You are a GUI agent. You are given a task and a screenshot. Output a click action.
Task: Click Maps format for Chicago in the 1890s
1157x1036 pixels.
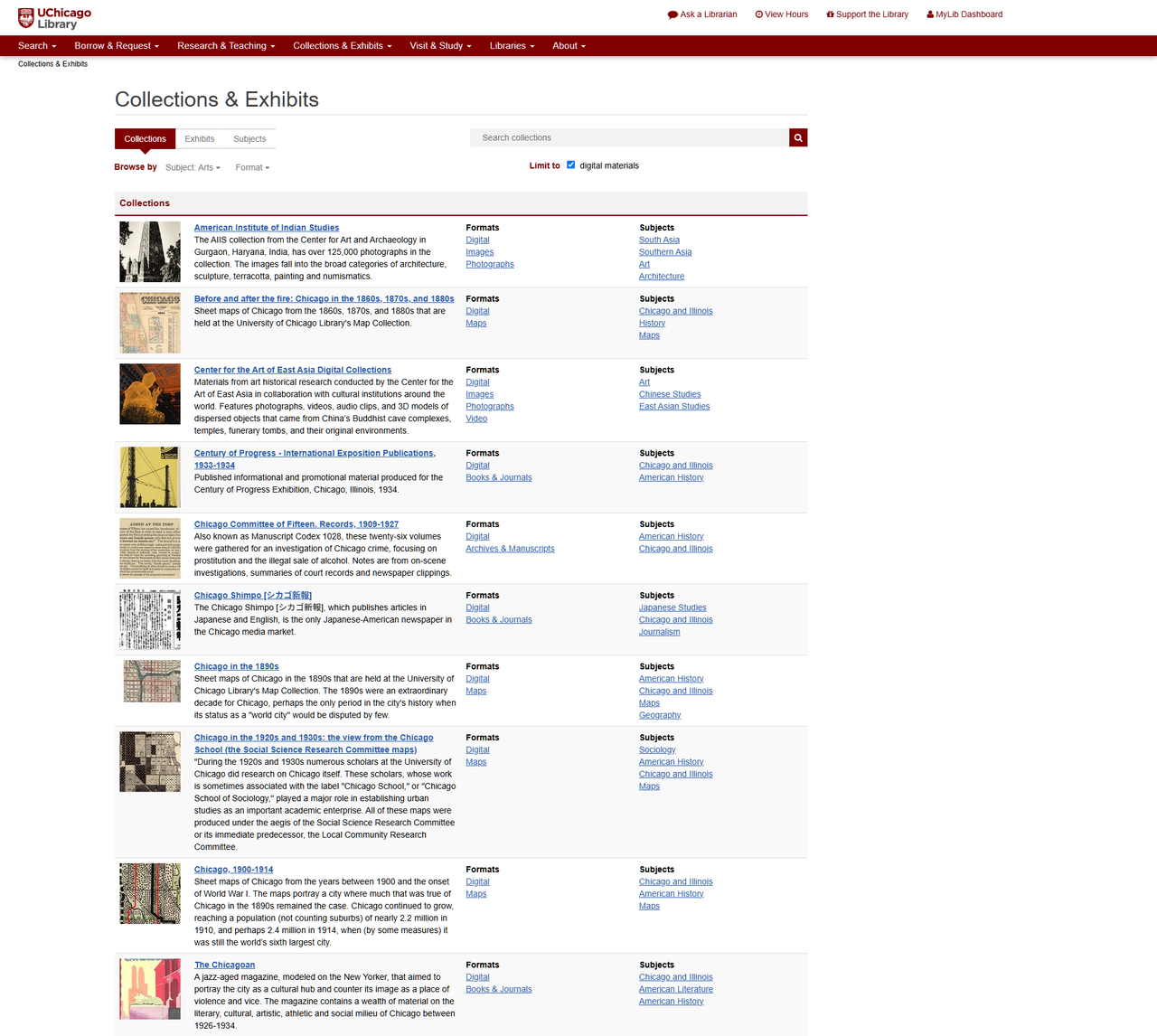(476, 692)
